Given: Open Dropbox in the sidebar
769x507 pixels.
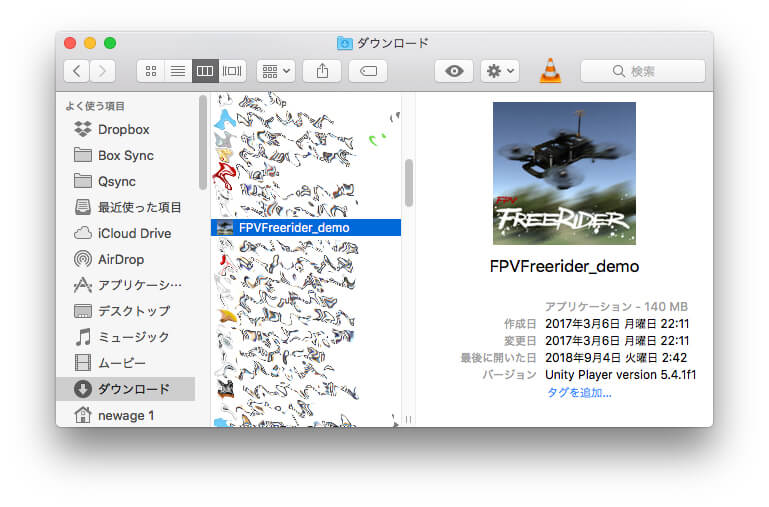Looking at the screenshot, I should click(123, 129).
